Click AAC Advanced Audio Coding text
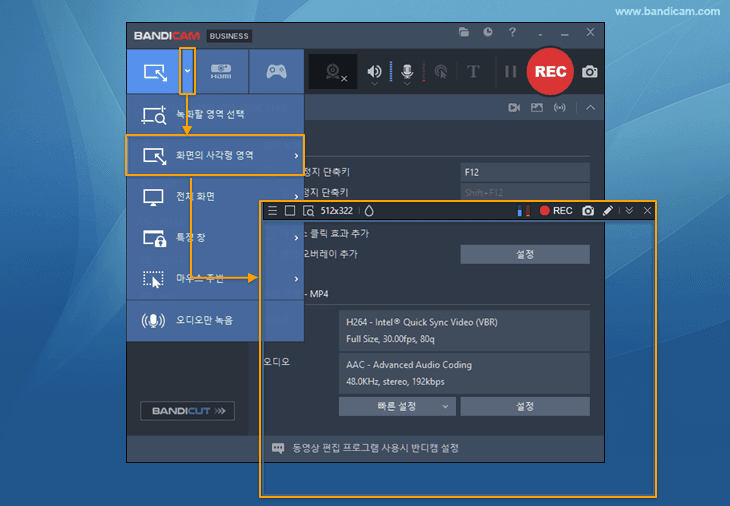 point(409,365)
